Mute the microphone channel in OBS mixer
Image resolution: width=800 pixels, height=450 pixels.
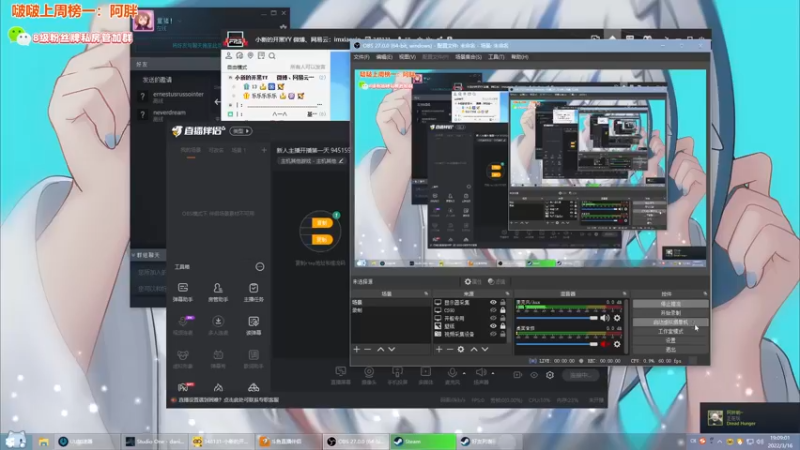click(605, 318)
